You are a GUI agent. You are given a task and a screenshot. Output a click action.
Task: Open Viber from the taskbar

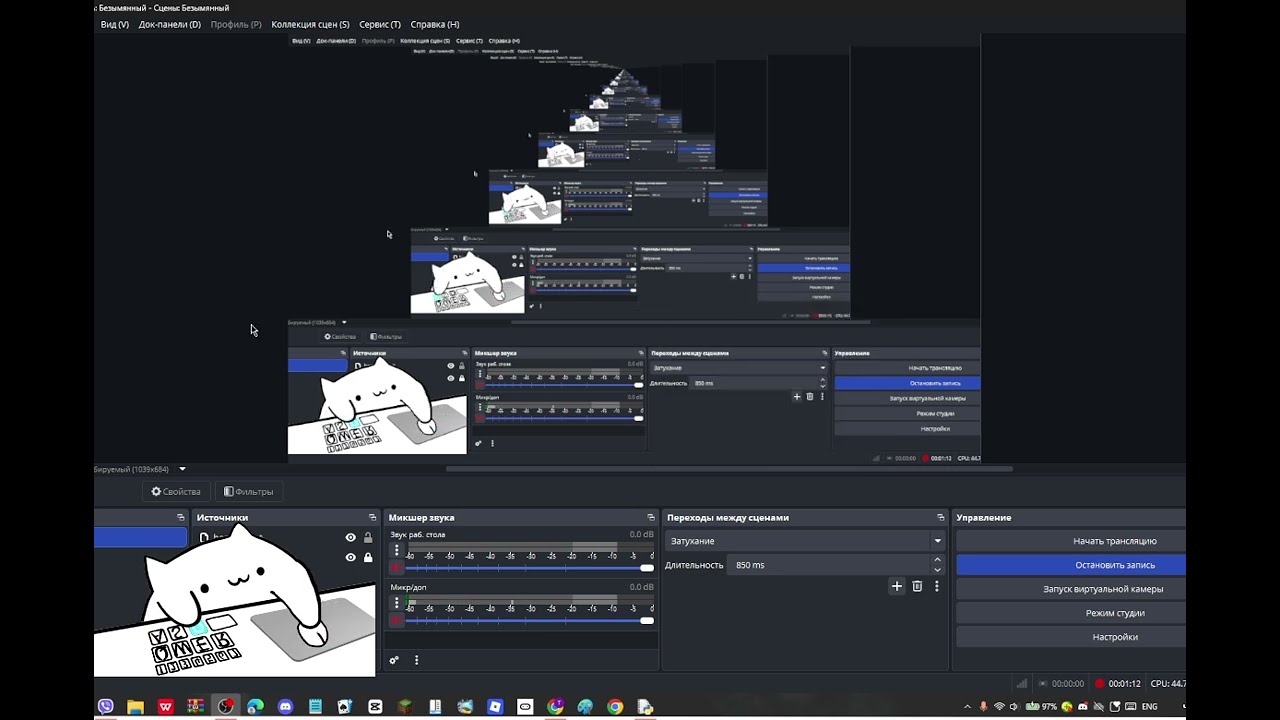(x=106, y=707)
